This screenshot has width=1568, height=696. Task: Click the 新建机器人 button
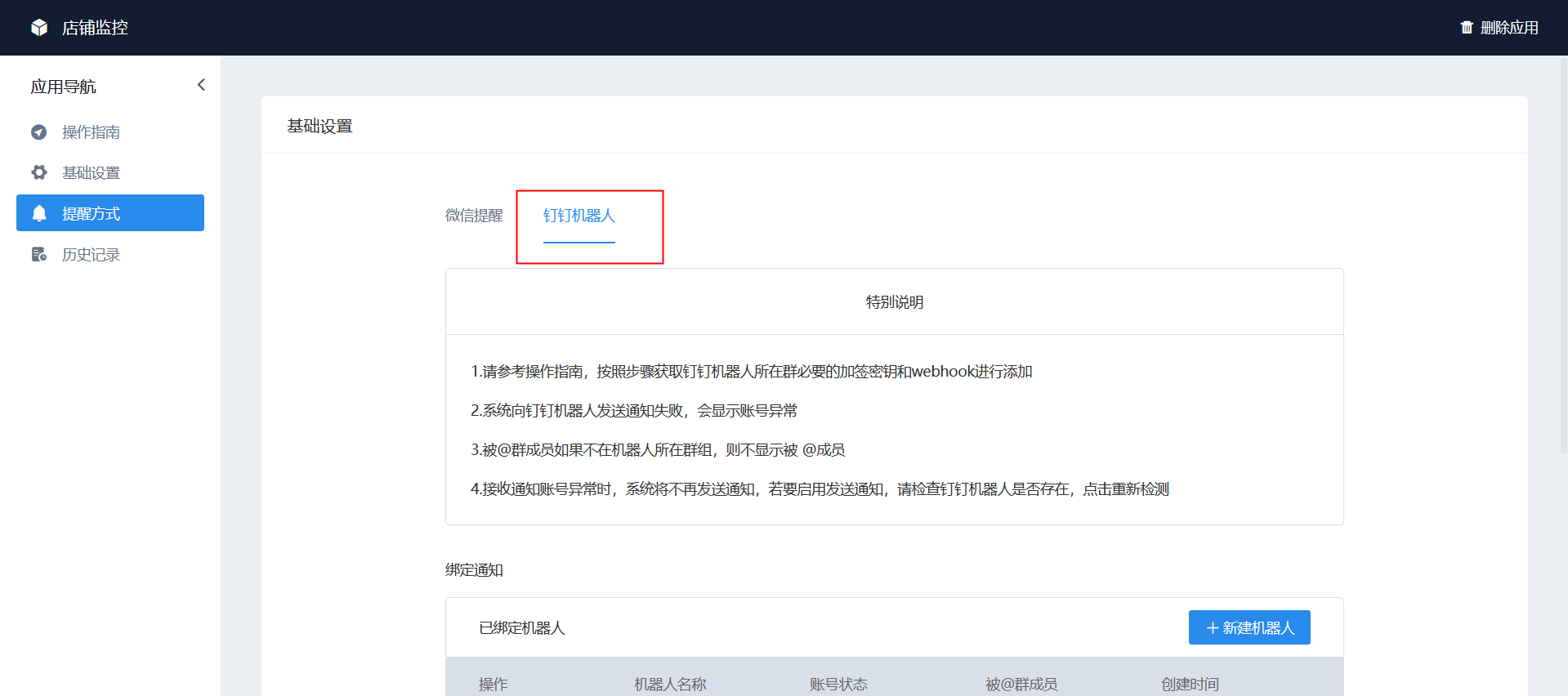coord(1249,627)
